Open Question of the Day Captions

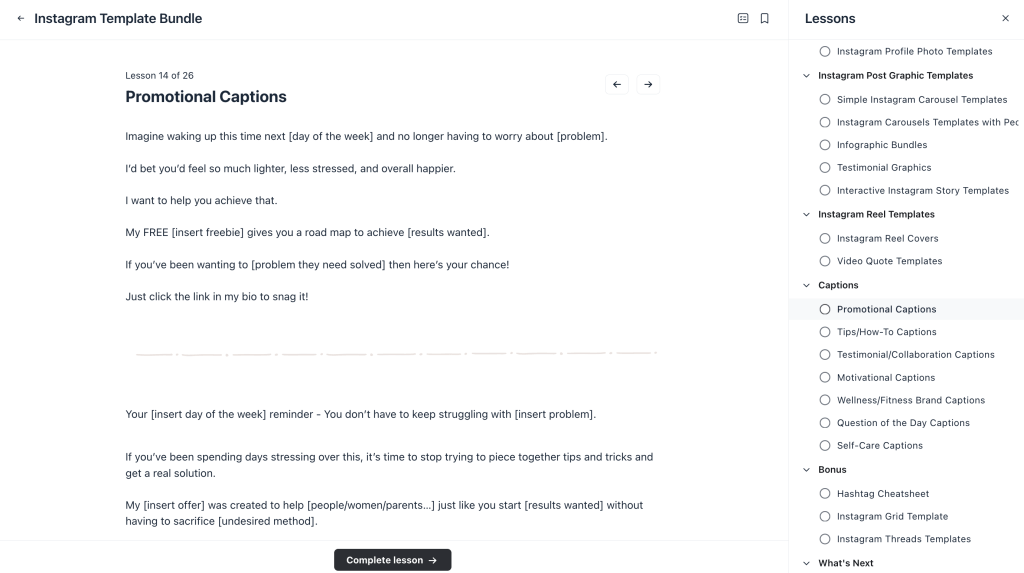click(903, 422)
